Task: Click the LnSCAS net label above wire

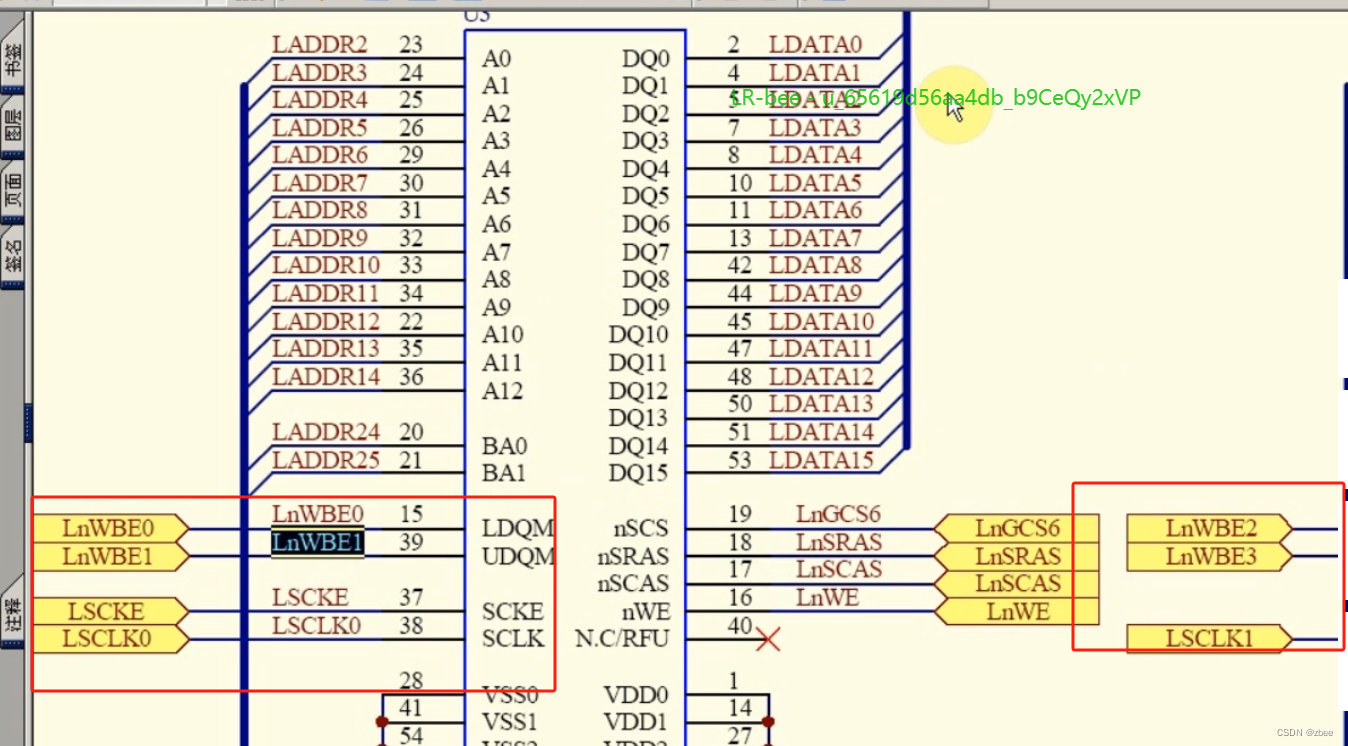Action: (839, 569)
